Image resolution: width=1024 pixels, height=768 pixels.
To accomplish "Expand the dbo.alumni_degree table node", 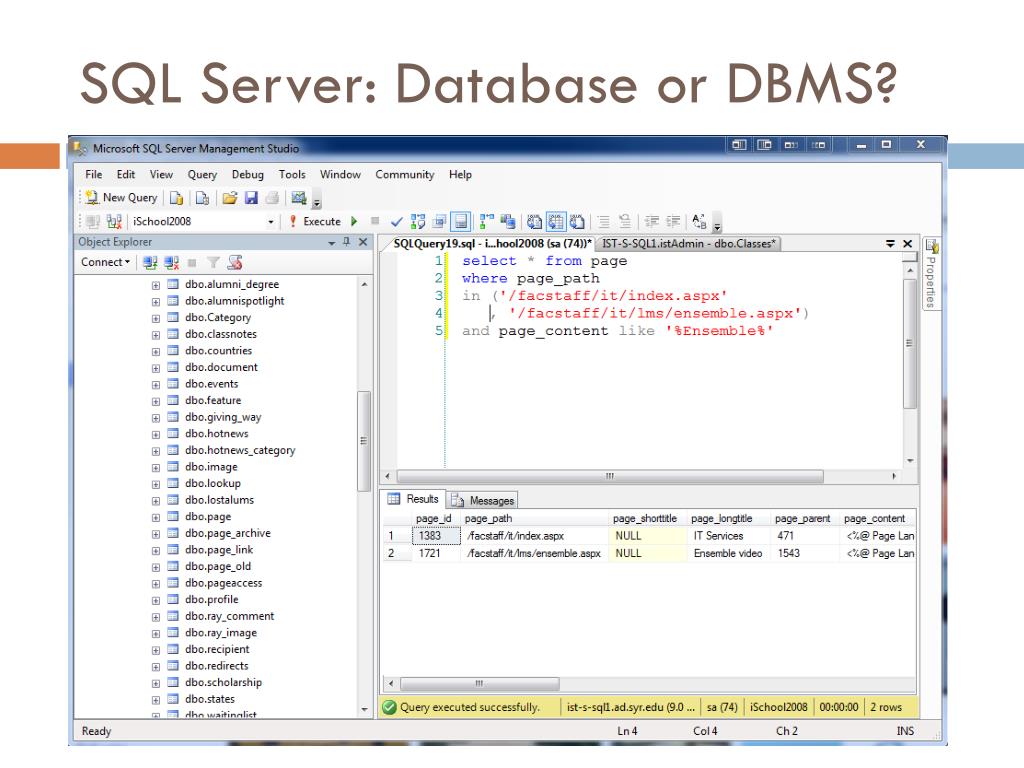I will [x=155, y=285].
